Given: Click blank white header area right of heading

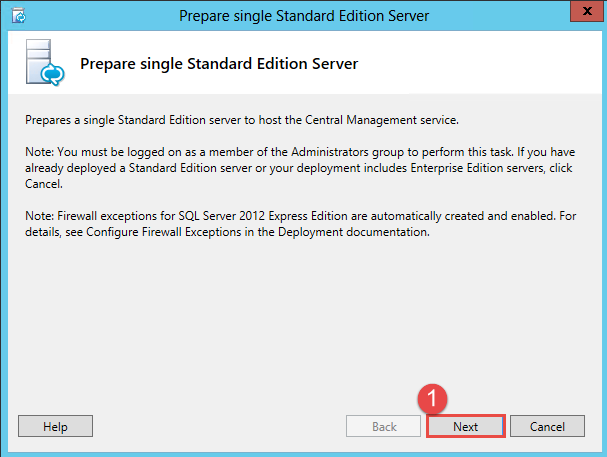Looking at the screenshot, I should click(480, 64).
